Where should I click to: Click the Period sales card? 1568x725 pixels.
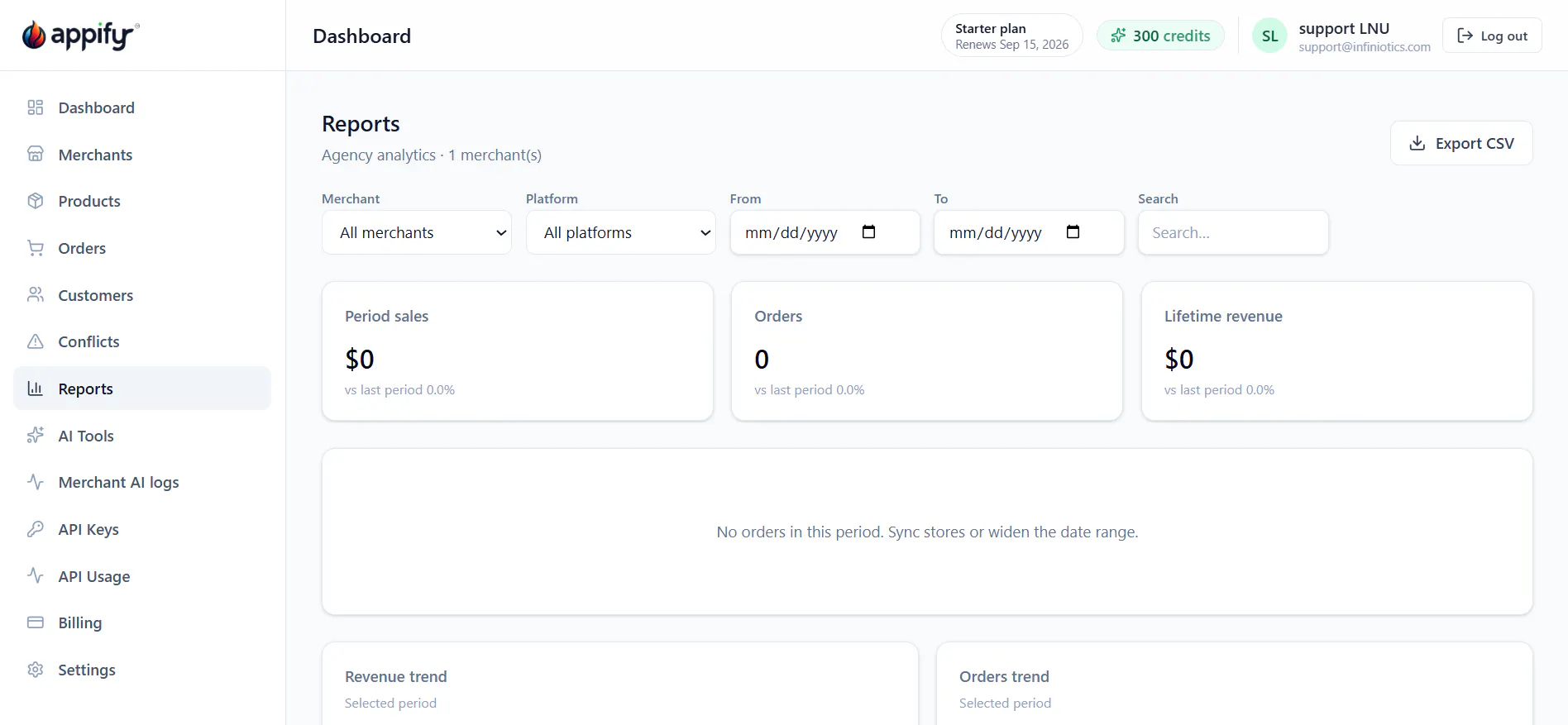click(x=518, y=351)
